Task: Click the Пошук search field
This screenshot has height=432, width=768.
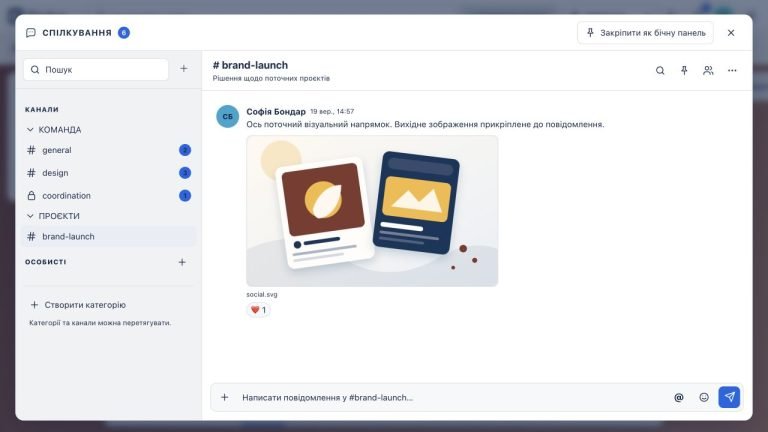Action: click(x=96, y=70)
